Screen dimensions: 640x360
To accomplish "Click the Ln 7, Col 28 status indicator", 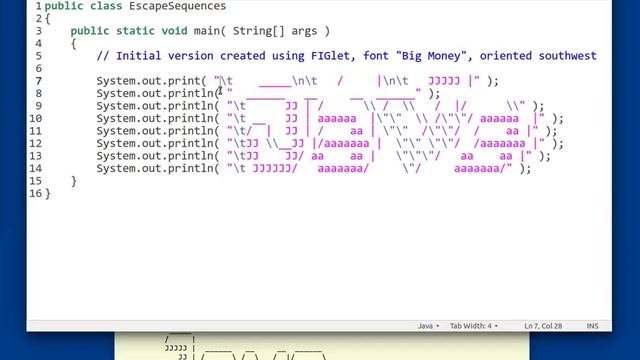I will click(543, 326).
